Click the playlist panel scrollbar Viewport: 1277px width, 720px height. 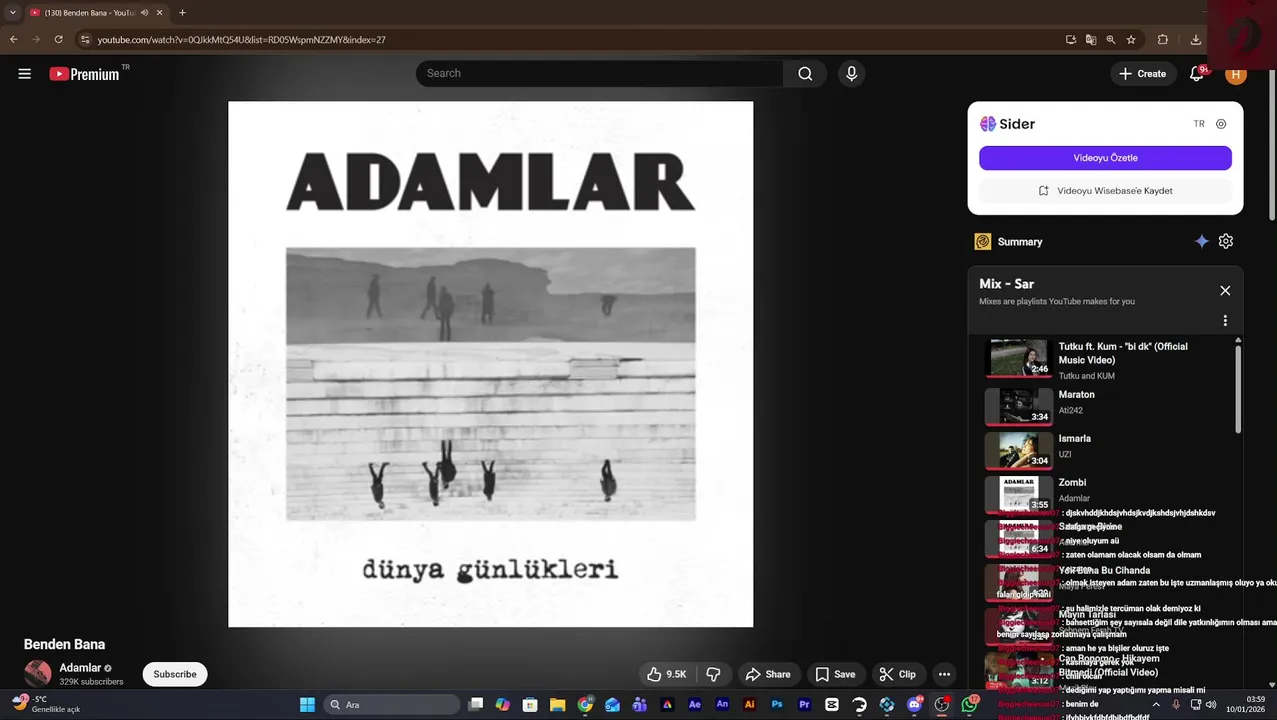(x=1238, y=388)
